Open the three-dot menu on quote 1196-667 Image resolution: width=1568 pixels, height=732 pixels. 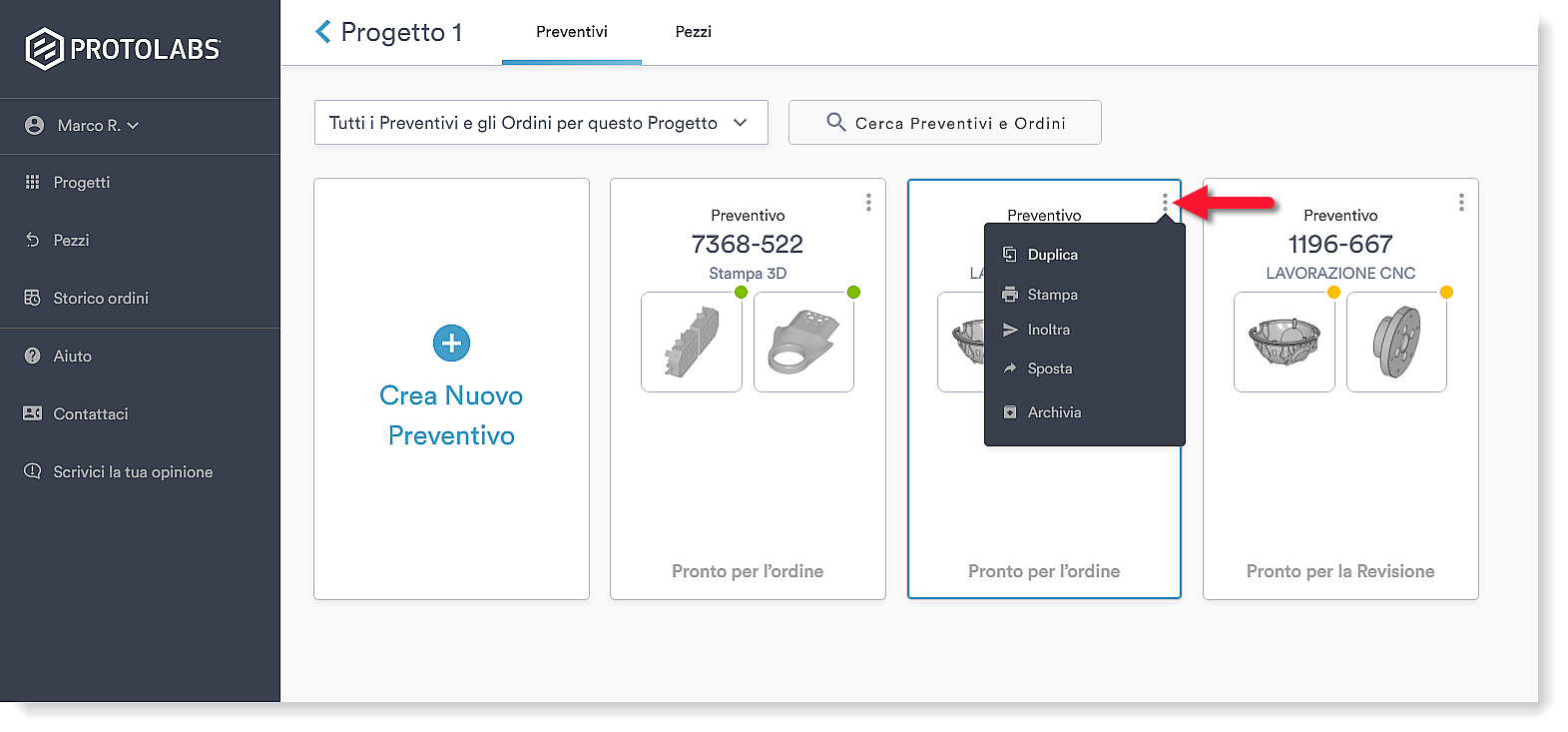tap(1461, 203)
